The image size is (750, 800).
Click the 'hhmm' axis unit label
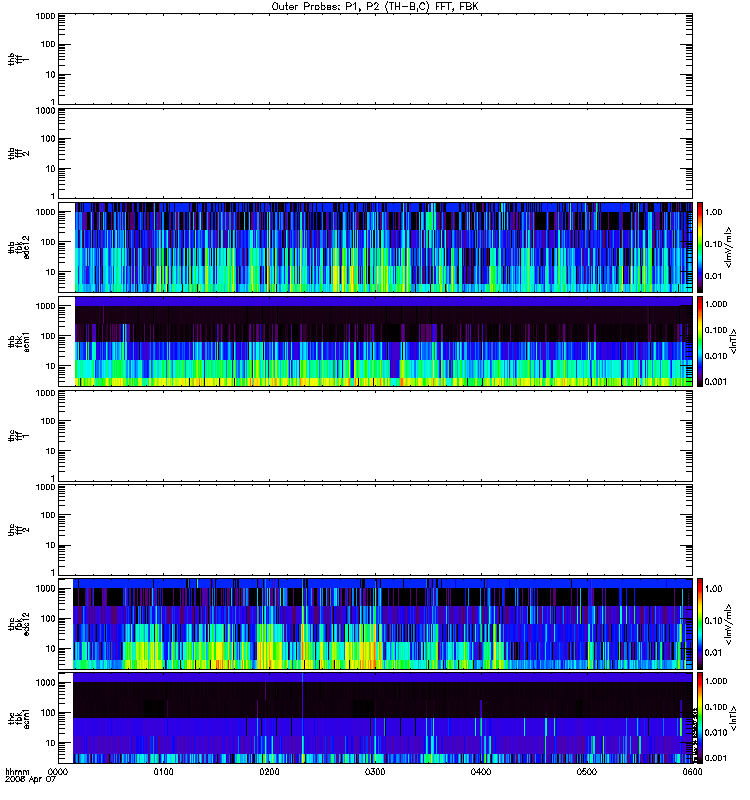pyautogui.click(x=17, y=772)
